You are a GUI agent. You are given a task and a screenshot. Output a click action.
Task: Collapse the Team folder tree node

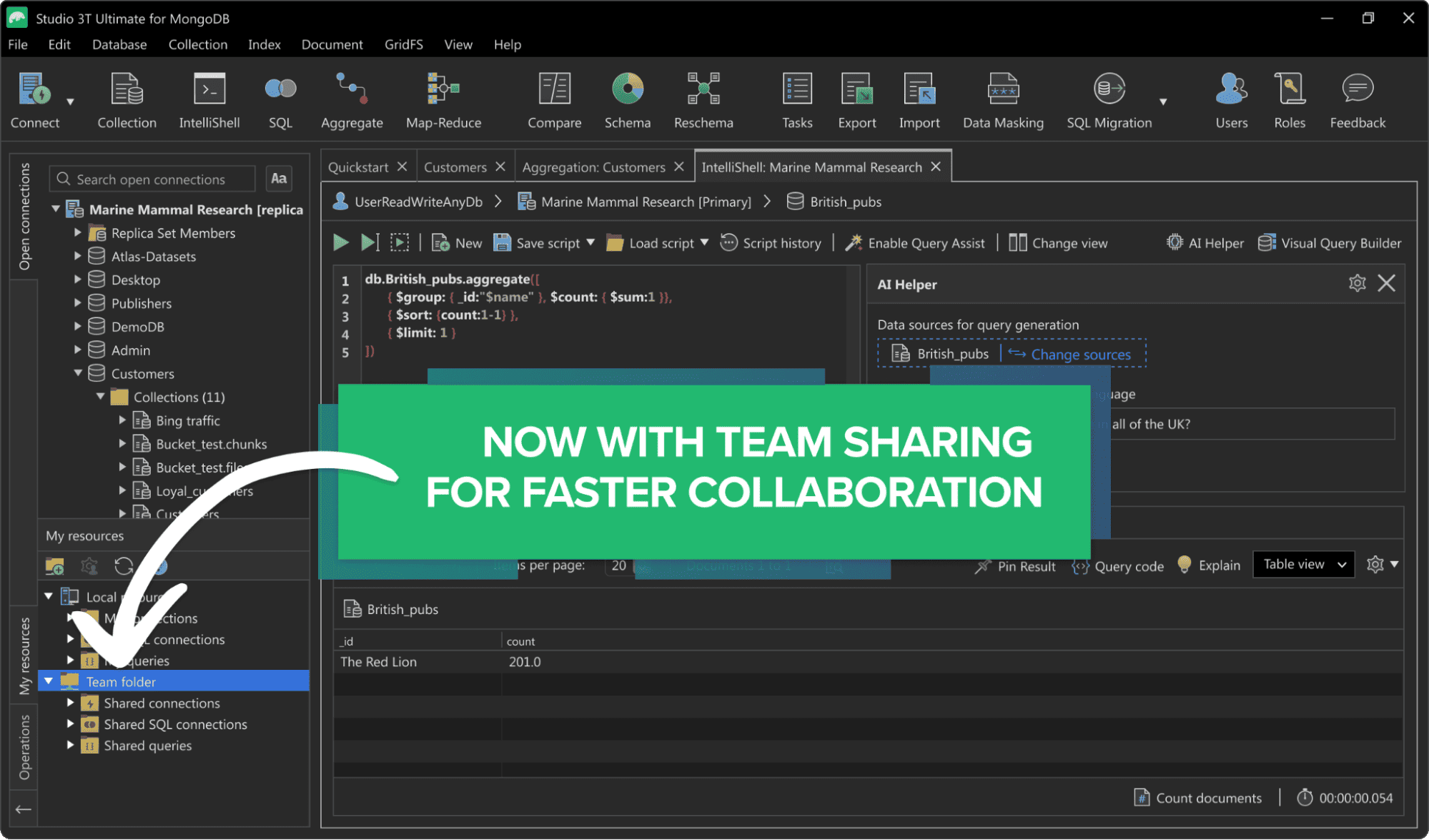pyautogui.click(x=49, y=681)
